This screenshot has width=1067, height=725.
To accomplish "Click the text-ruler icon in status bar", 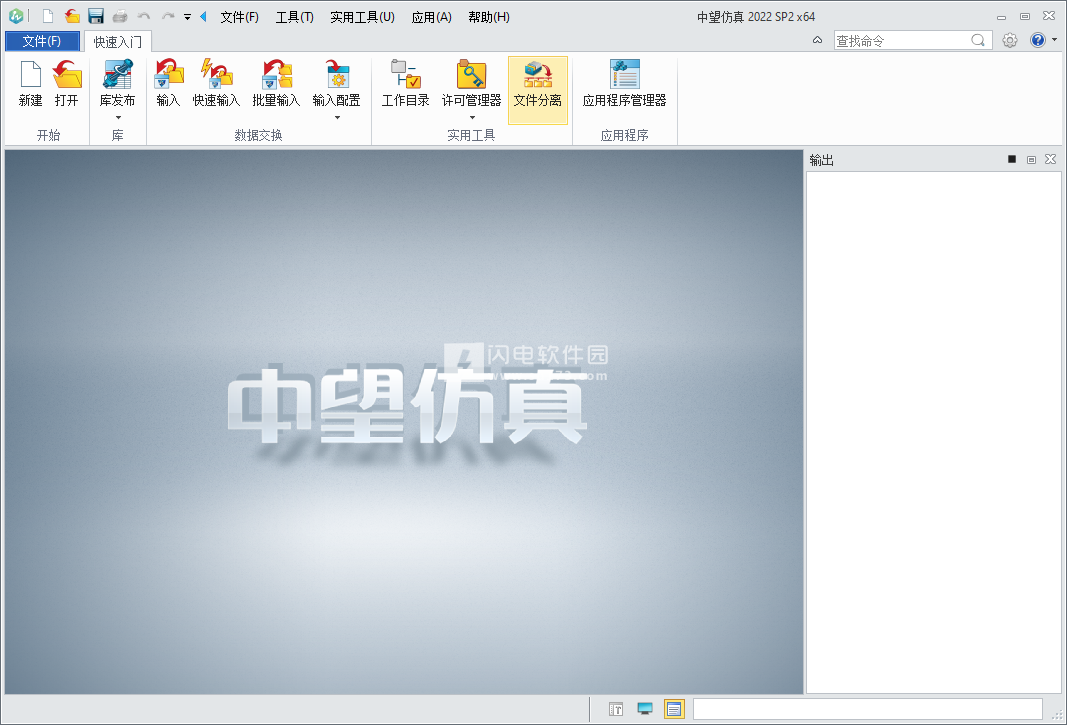I will (616, 709).
